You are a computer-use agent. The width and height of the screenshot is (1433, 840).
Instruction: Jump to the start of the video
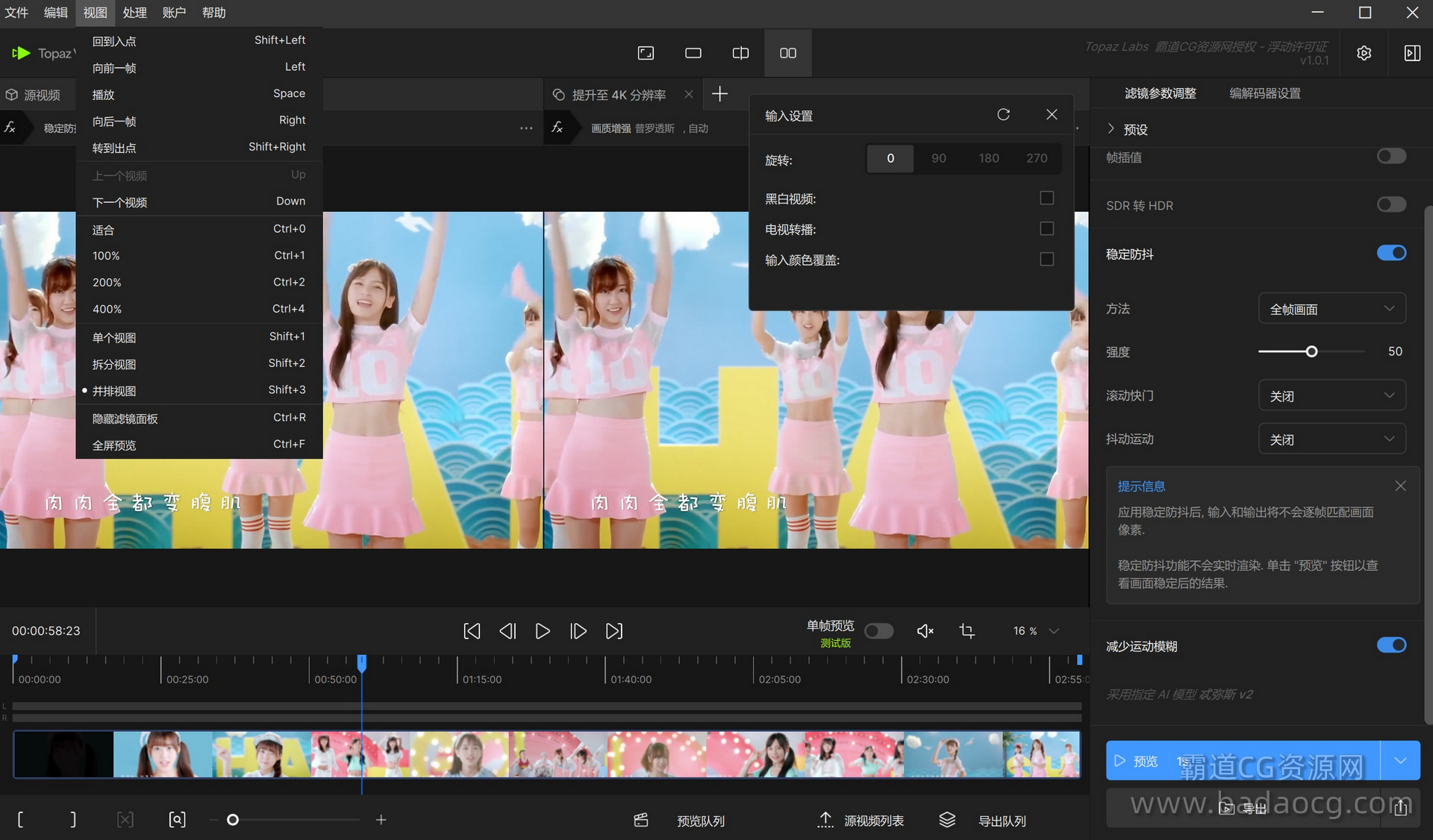[x=472, y=631]
